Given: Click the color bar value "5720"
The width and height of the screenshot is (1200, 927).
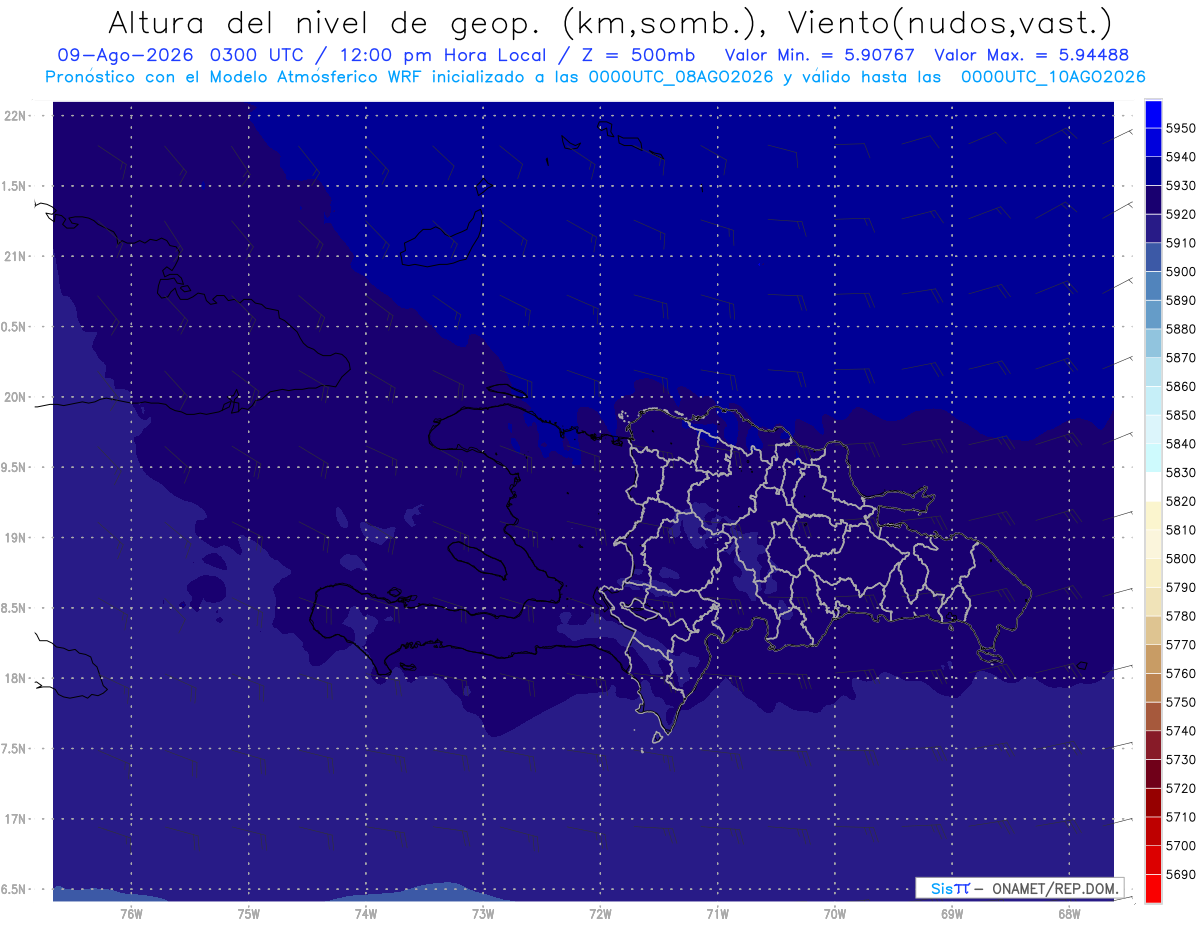Looking at the screenshot, I should pos(1180,789).
